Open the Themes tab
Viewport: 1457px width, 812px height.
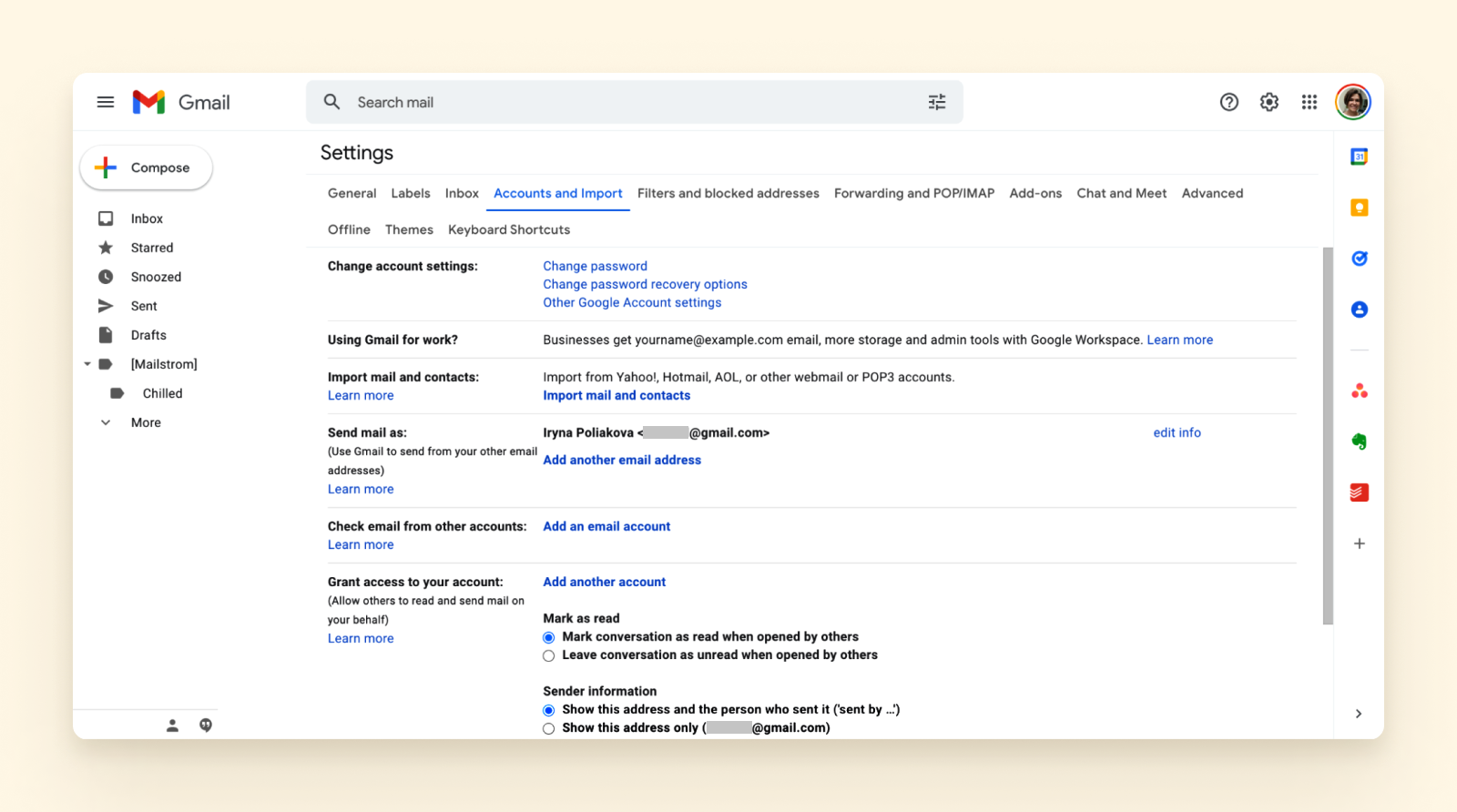409,229
